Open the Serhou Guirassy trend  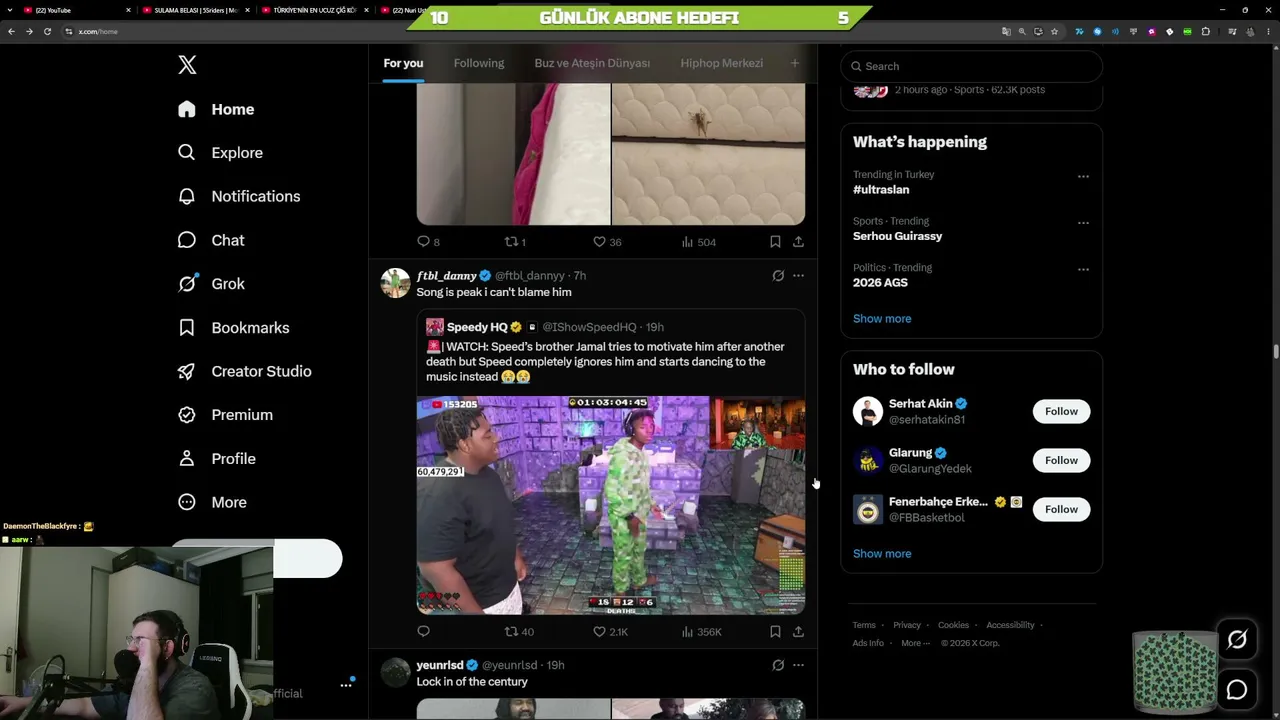[897, 236]
